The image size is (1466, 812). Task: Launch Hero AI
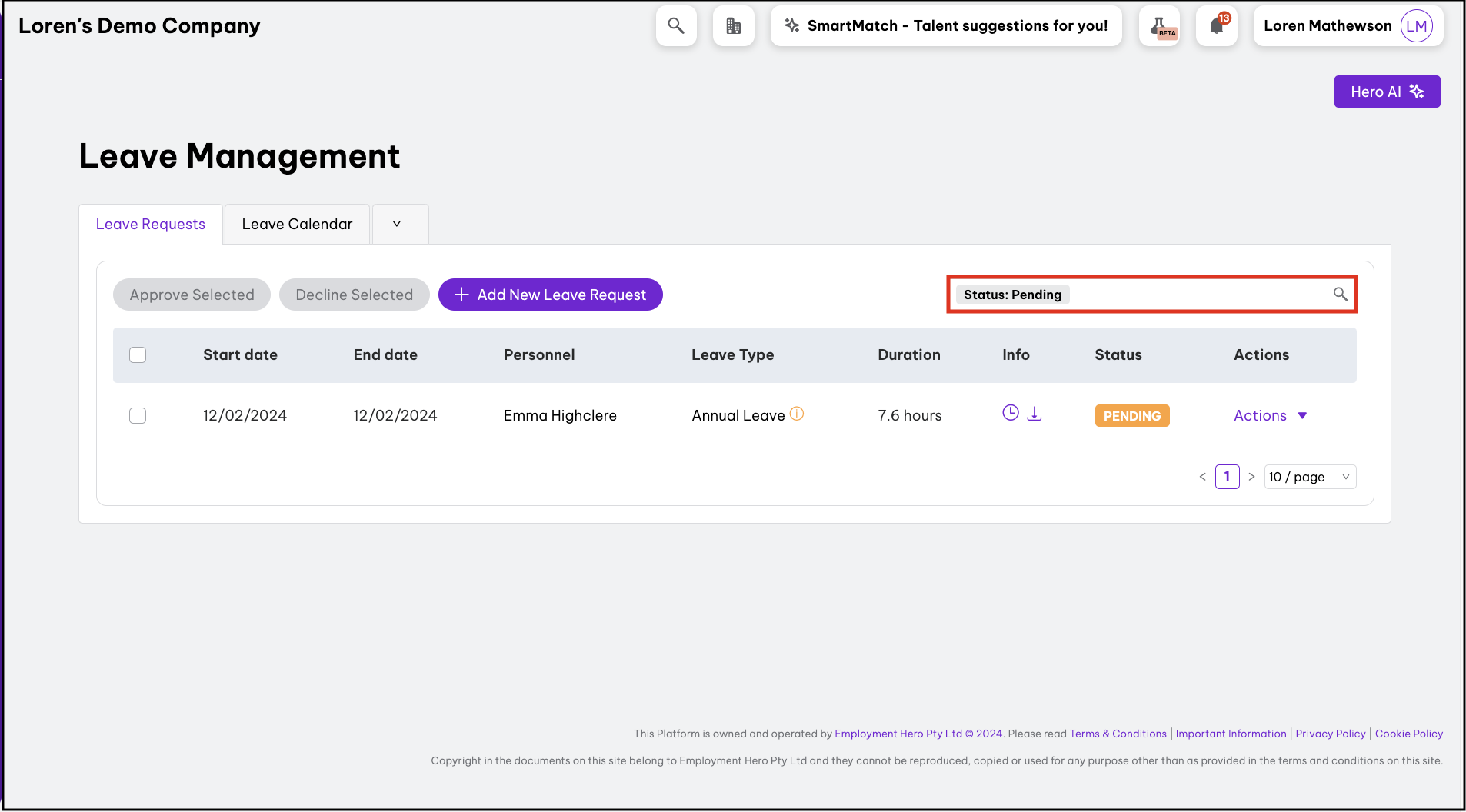[x=1387, y=92]
